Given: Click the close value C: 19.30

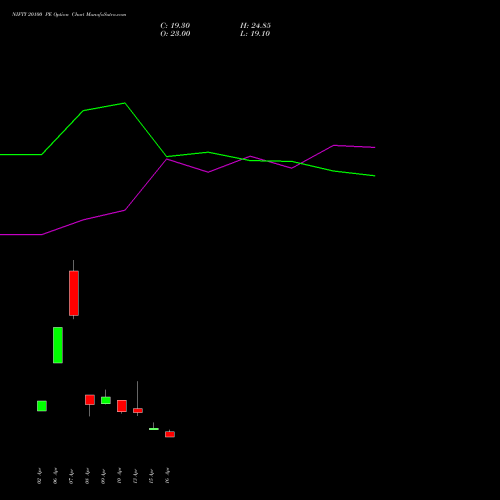Looking at the screenshot, I should tap(175, 26).
